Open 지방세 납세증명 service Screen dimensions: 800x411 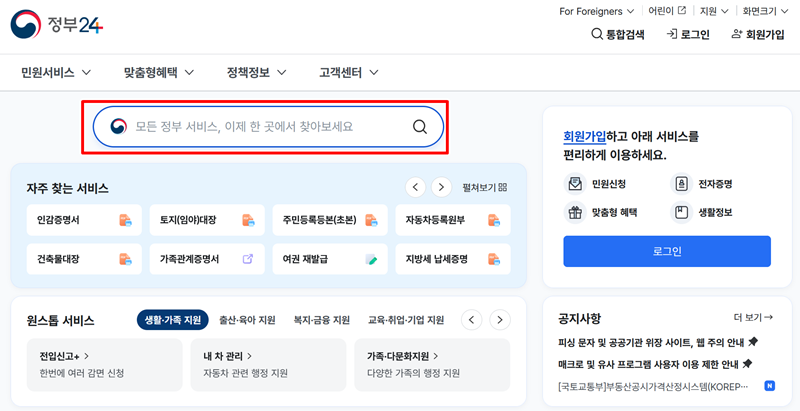tap(453, 259)
